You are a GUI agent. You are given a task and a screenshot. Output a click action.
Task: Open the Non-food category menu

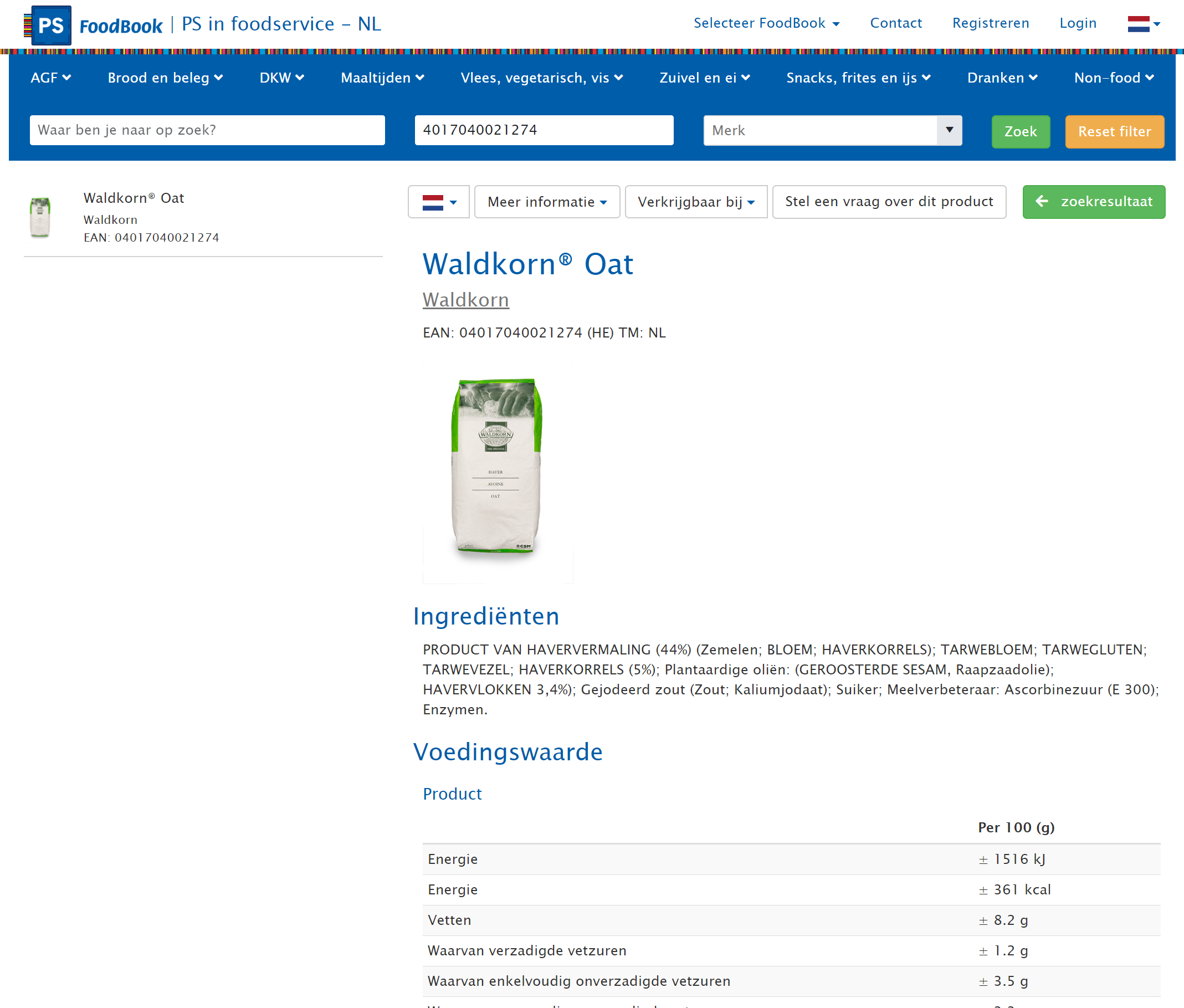1113,78
